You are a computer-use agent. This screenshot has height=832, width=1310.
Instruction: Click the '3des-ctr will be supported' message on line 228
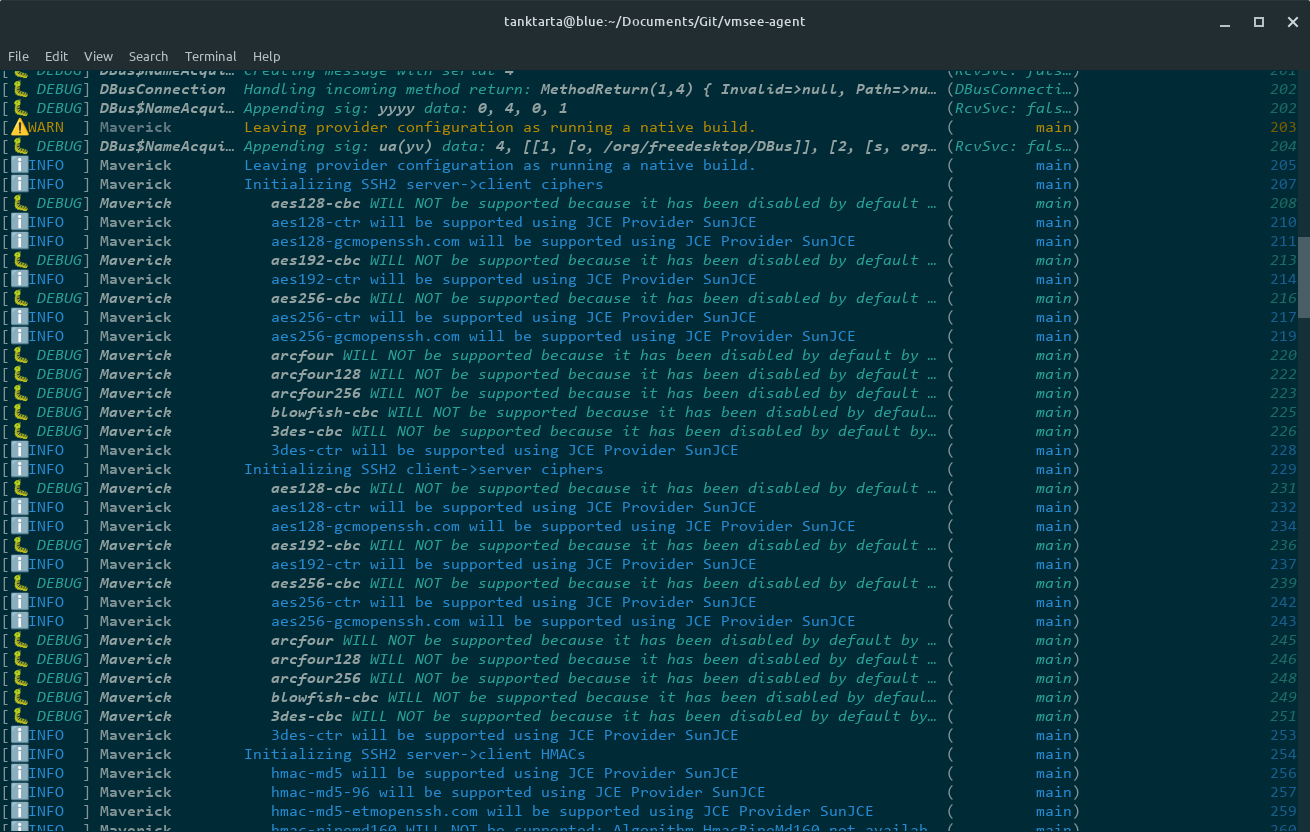pyautogui.click(x=505, y=450)
